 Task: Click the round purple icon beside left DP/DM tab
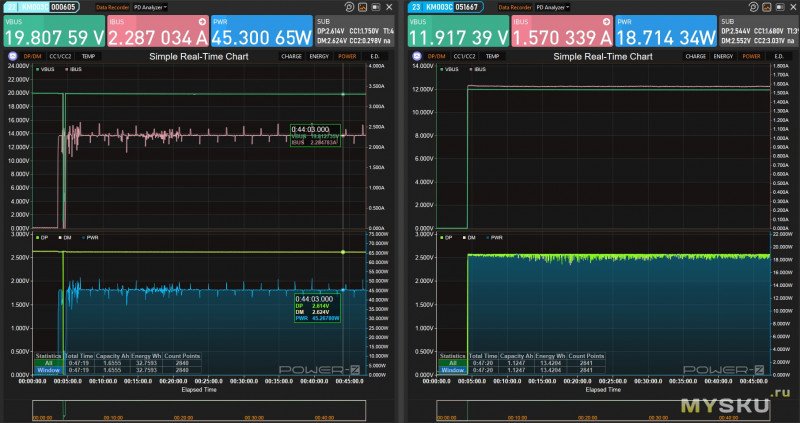[11, 57]
